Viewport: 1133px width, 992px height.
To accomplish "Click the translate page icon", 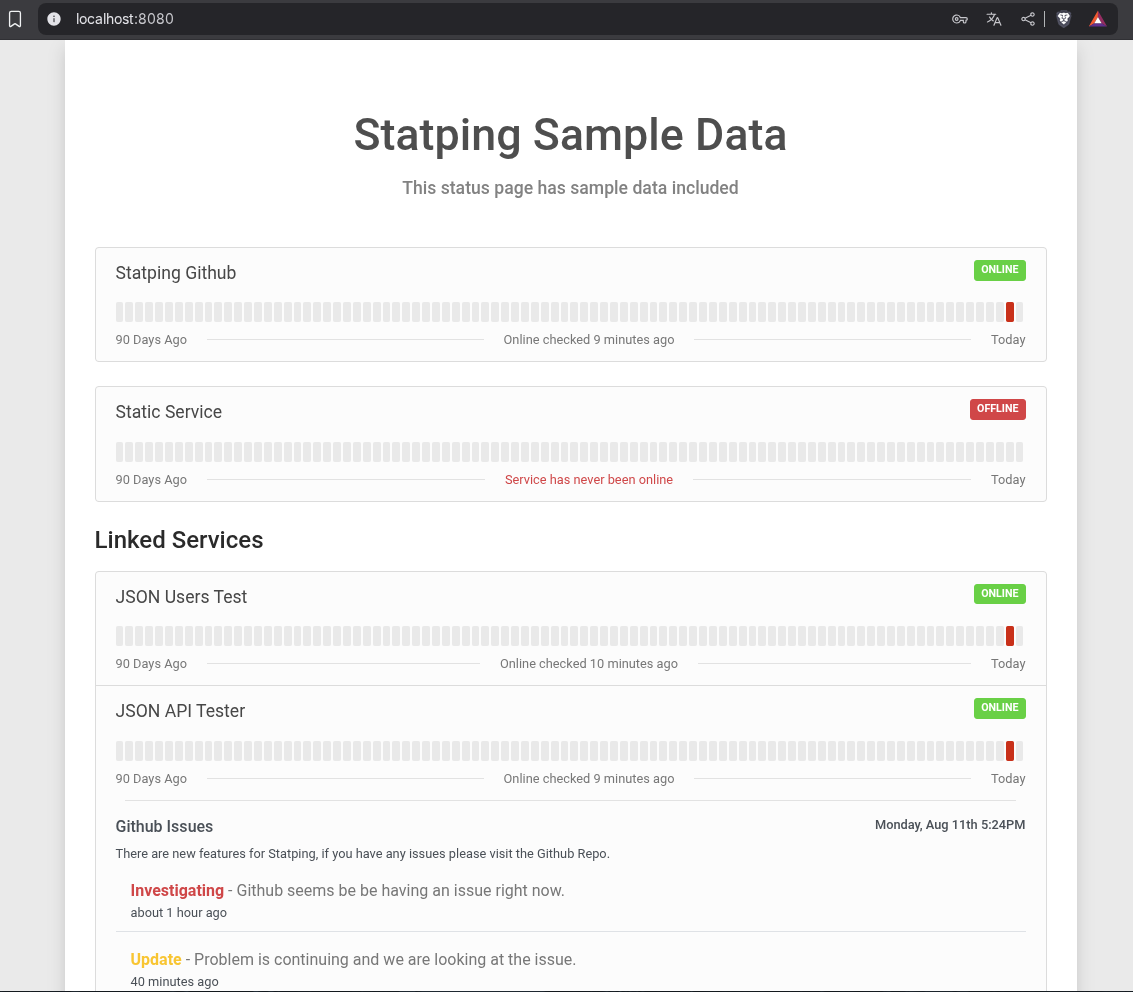I will pos(994,19).
